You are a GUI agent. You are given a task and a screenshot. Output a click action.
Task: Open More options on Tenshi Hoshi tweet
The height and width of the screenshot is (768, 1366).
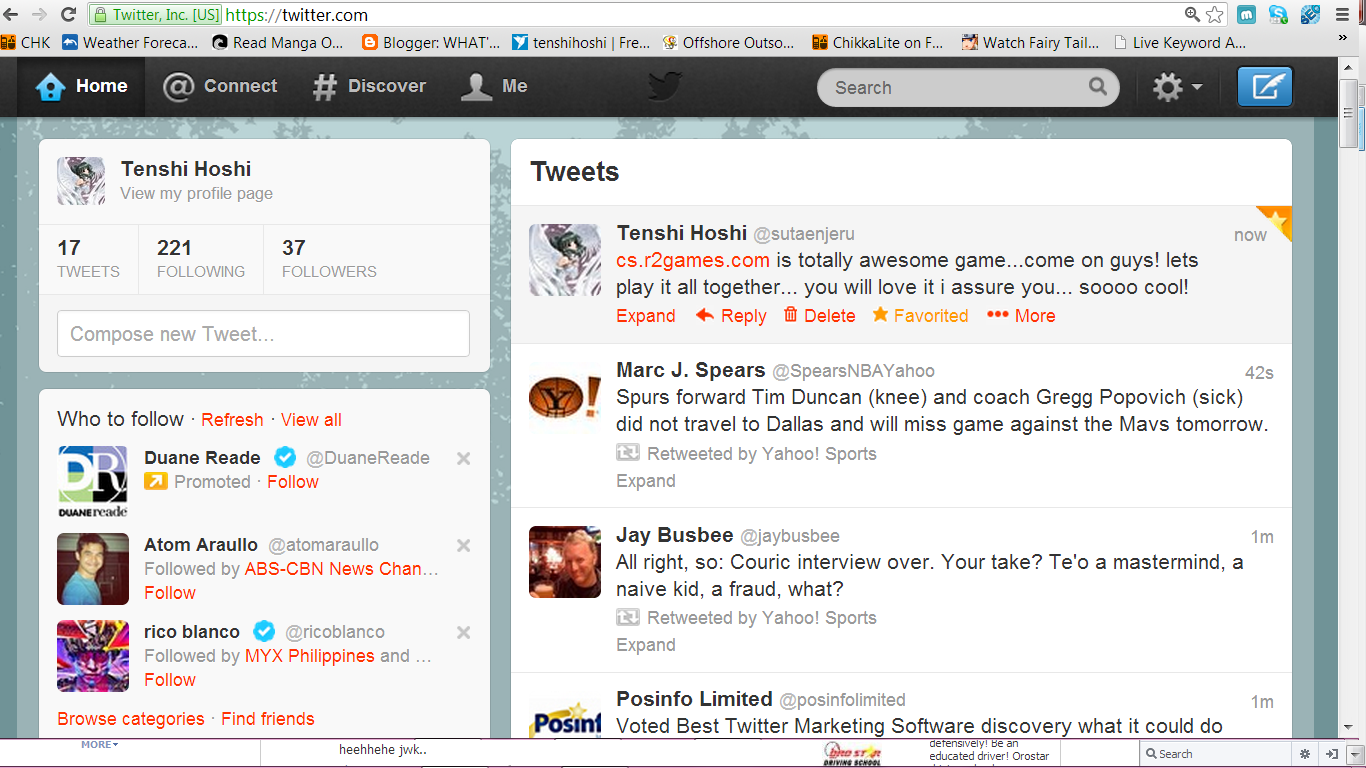(x=1021, y=316)
